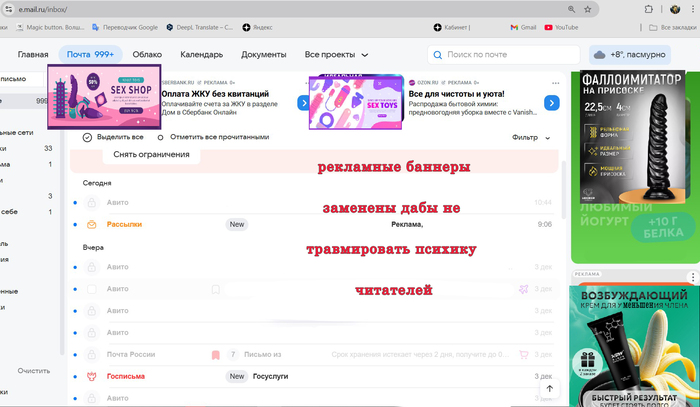Click the red Госписьма emblem icon
Screen dimensions: 700x407
point(91,376)
